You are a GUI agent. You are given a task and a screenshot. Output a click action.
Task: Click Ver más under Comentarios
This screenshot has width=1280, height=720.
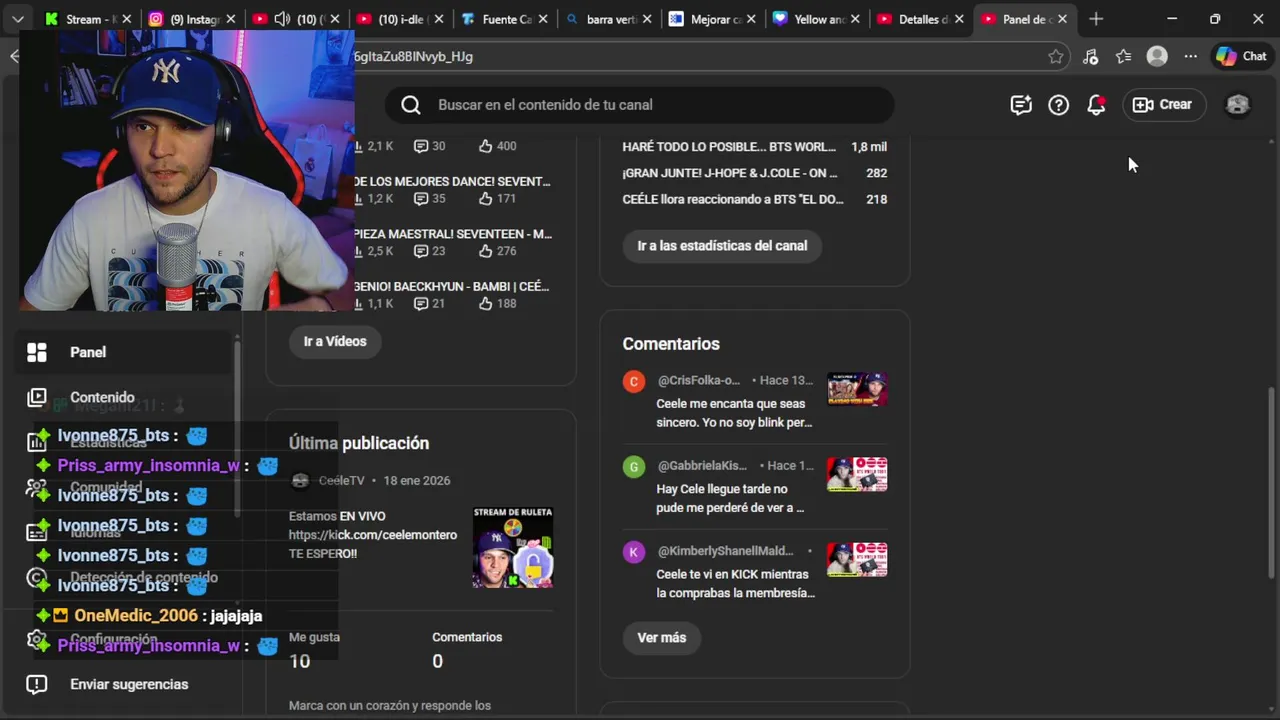click(662, 638)
